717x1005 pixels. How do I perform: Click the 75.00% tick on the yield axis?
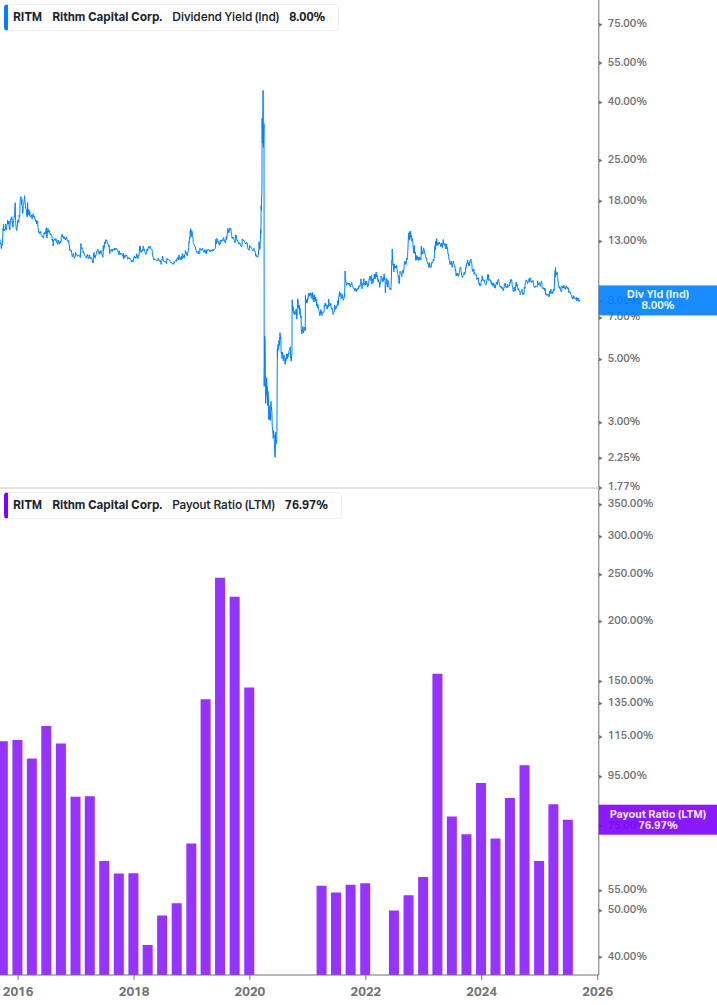click(x=627, y=24)
